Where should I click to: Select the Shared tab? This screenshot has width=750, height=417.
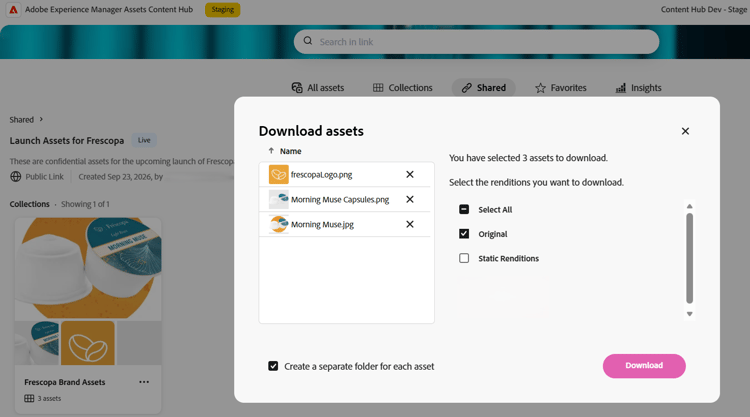(x=484, y=88)
